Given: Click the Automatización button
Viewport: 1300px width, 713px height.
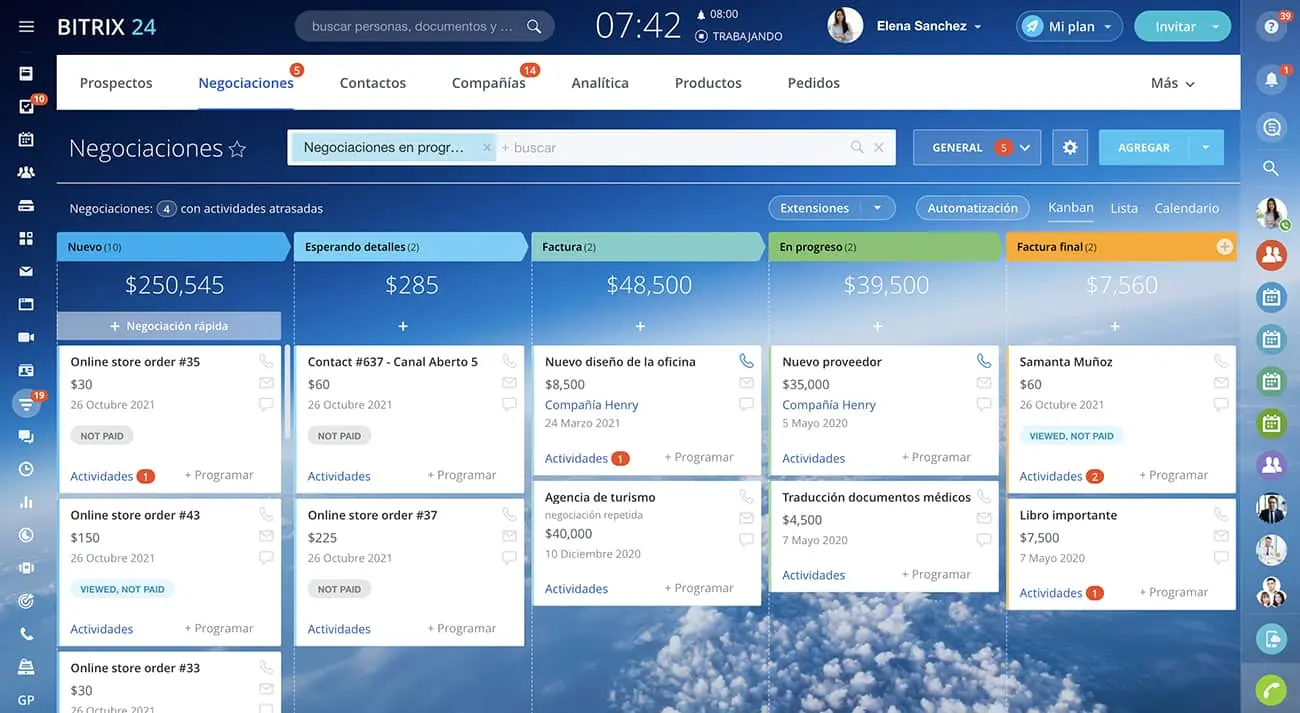Looking at the screenshot, I should coord(972,208).
